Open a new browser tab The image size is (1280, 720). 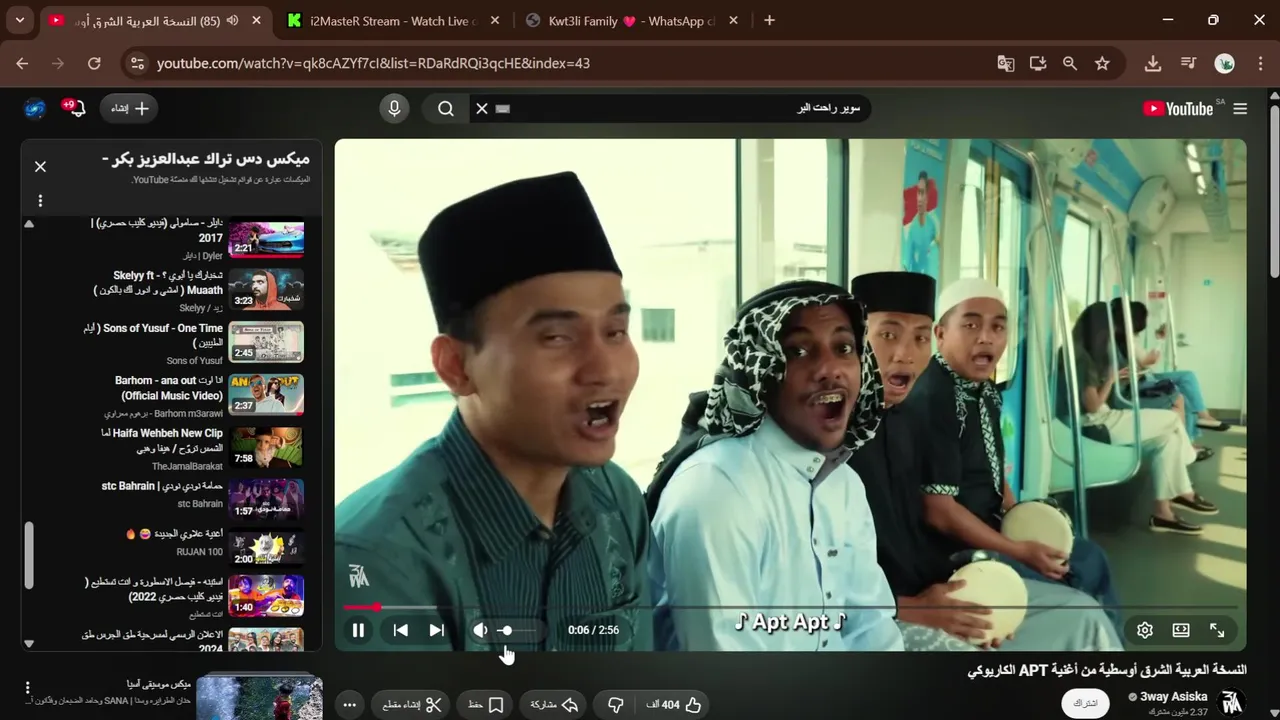(x=769, y=20)
